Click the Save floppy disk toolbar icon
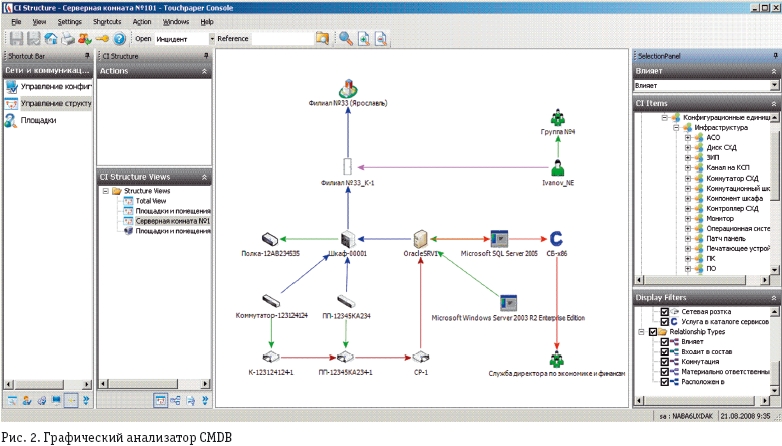Image resolution: width=782 pixels, height=446 pixels. pos(16,39)
